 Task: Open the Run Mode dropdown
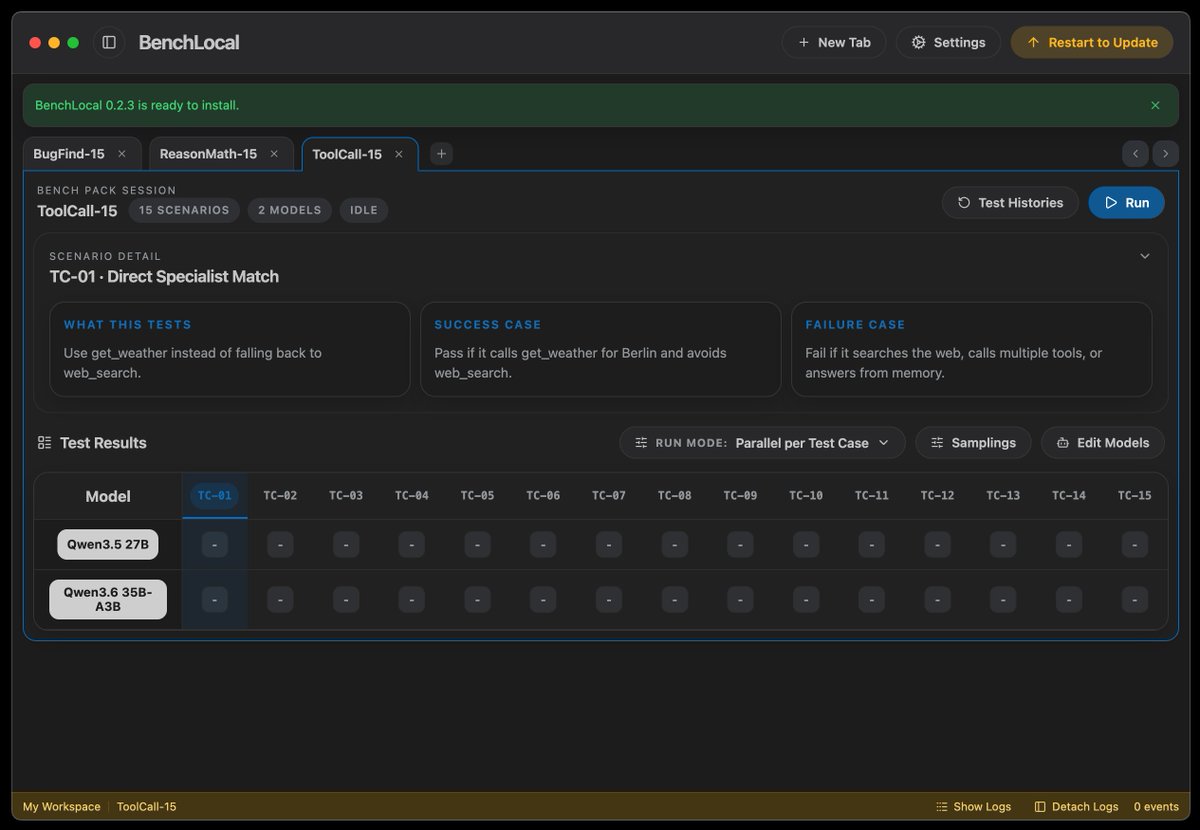coord(762,442)
